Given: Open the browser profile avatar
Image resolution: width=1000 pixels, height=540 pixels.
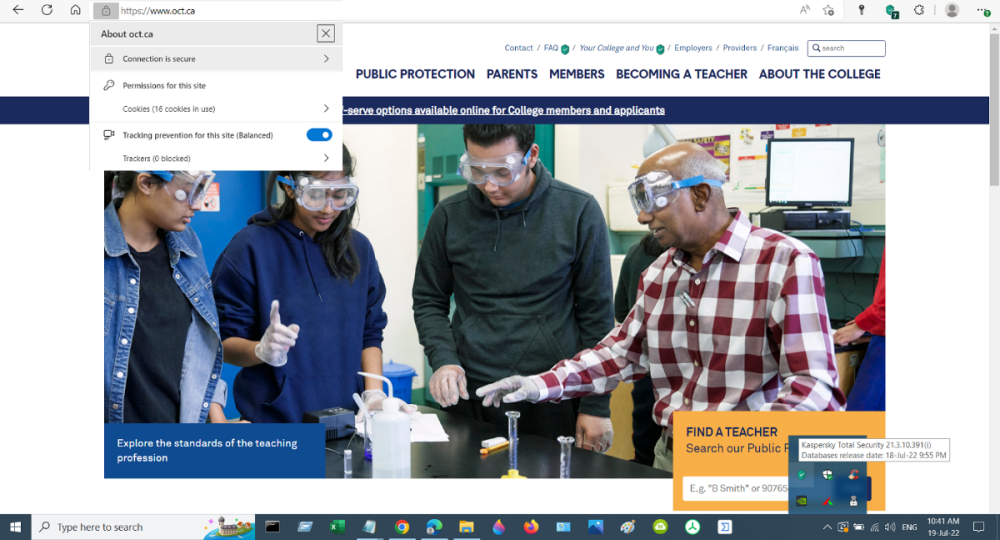Looking at the screenshot, I should pyautogui.click(x=952, y=10).
